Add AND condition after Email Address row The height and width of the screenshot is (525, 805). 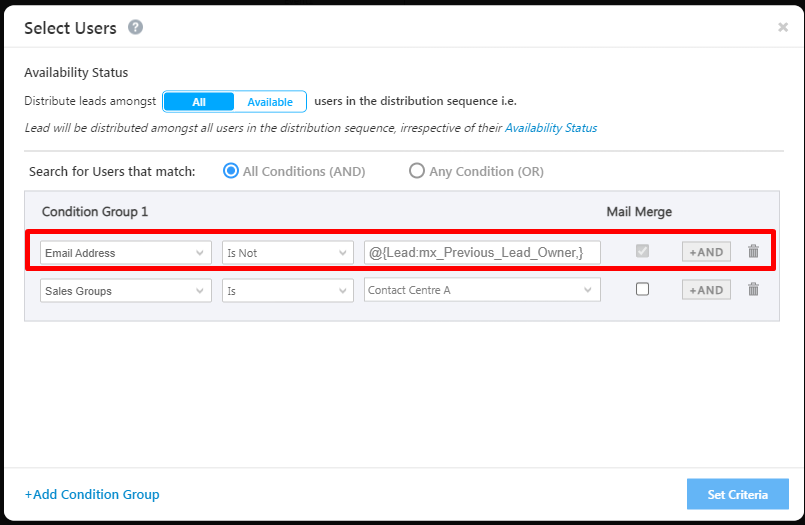coord(706,252)
